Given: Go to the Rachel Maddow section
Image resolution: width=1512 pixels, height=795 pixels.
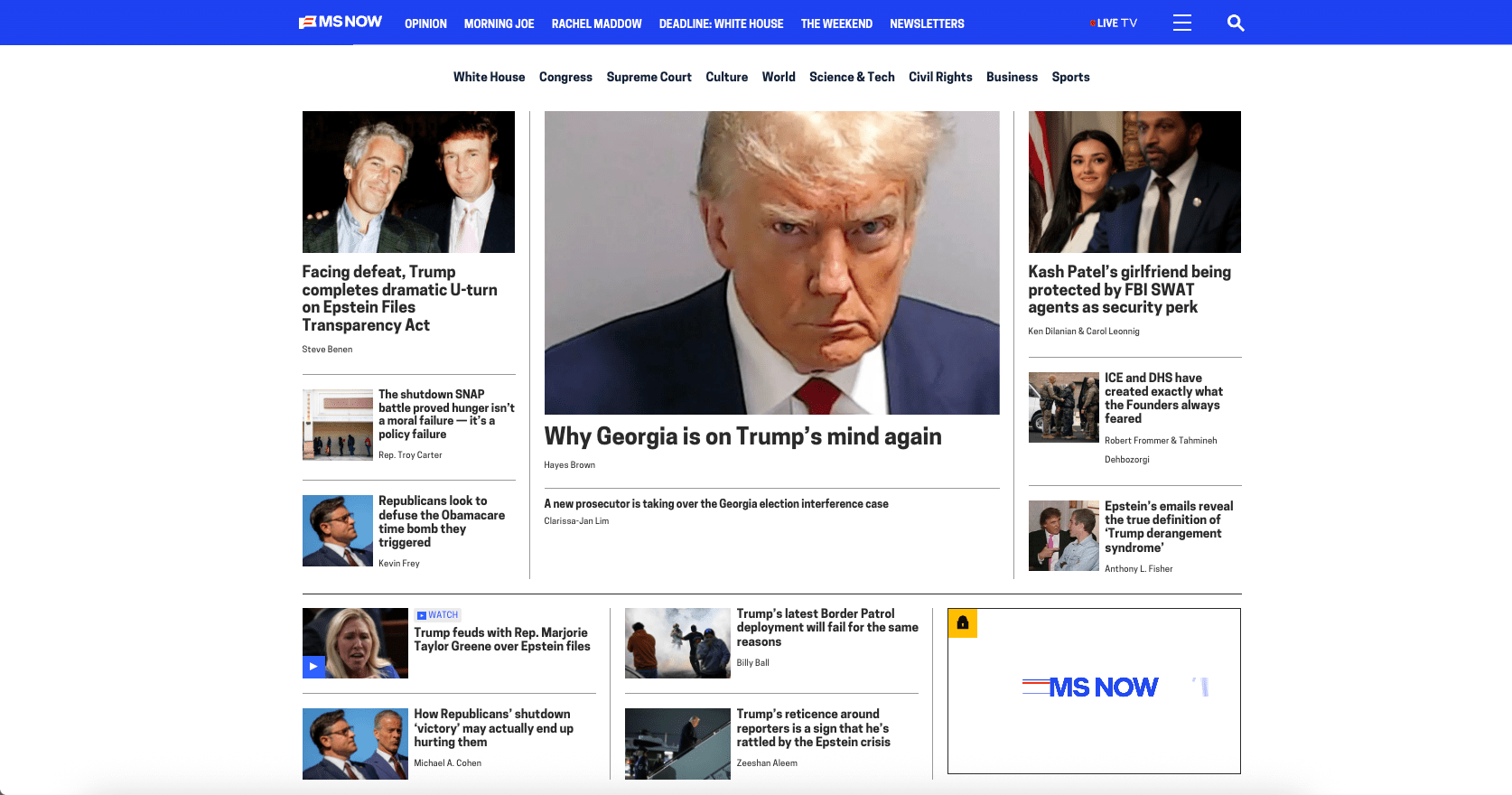Looking at the screenshot, I should [596, 23].
